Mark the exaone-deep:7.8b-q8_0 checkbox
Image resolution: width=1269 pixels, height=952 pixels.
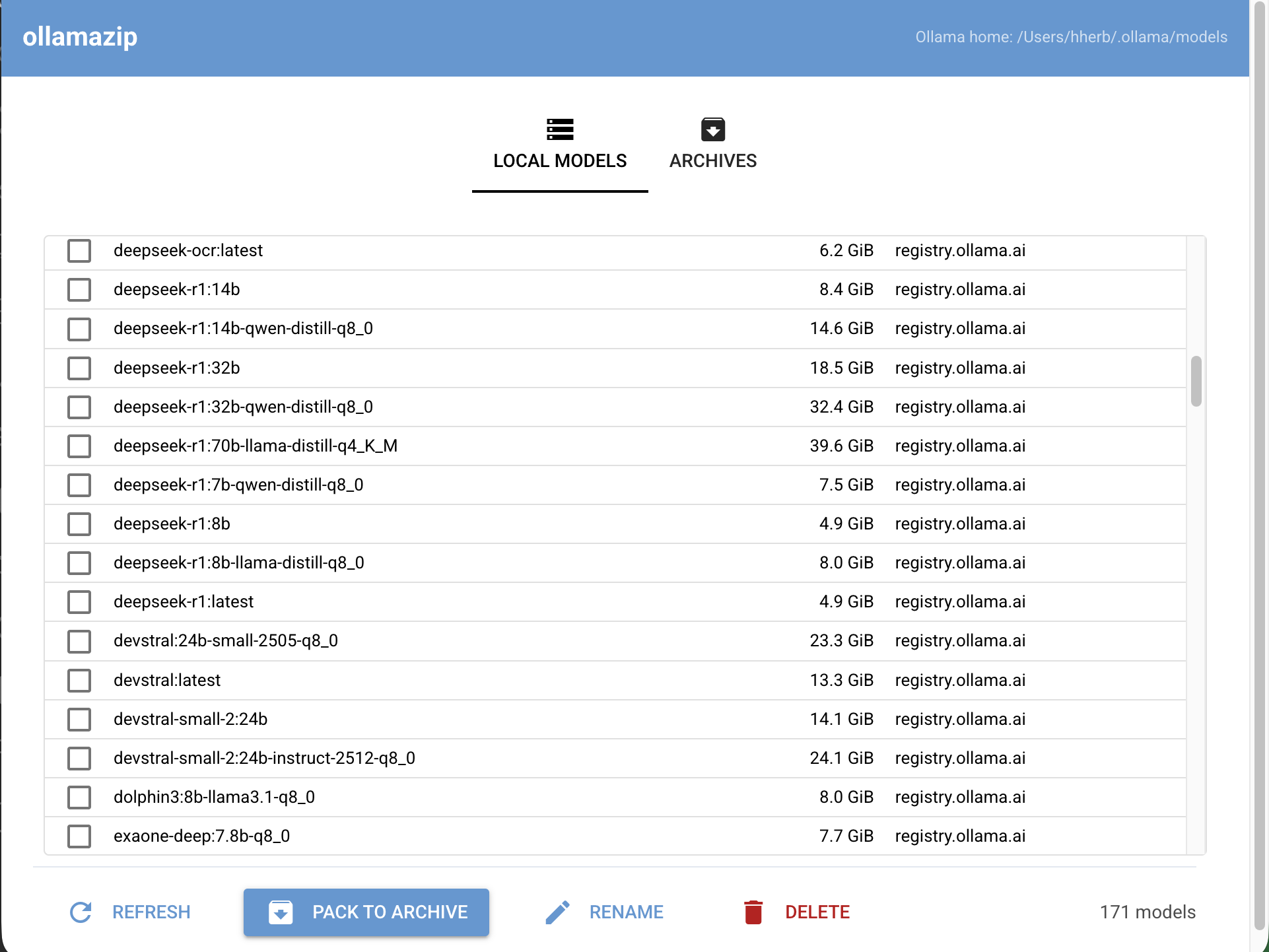click(x=79, y=836)
